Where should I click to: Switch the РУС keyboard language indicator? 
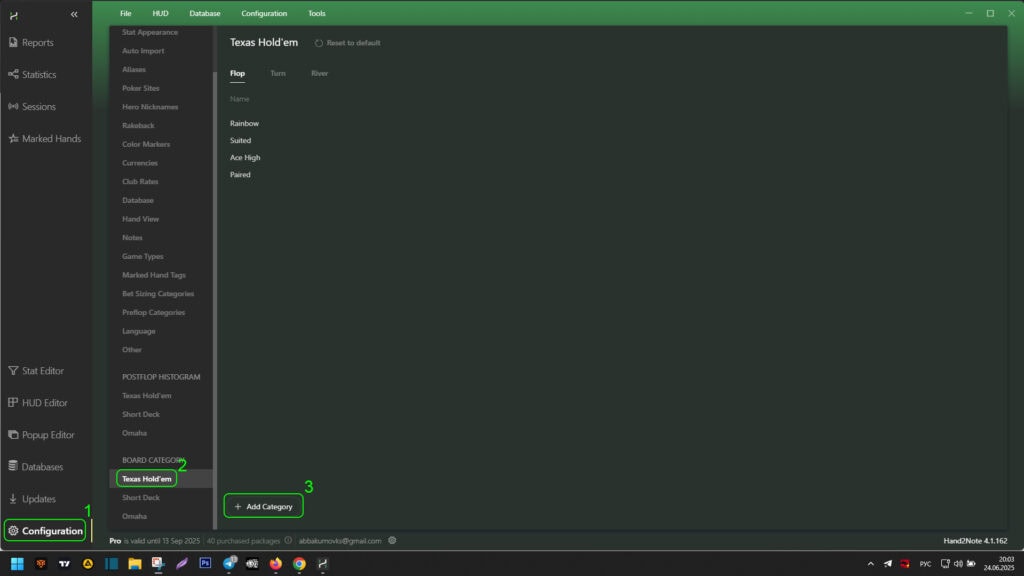[x=925, y=564]
